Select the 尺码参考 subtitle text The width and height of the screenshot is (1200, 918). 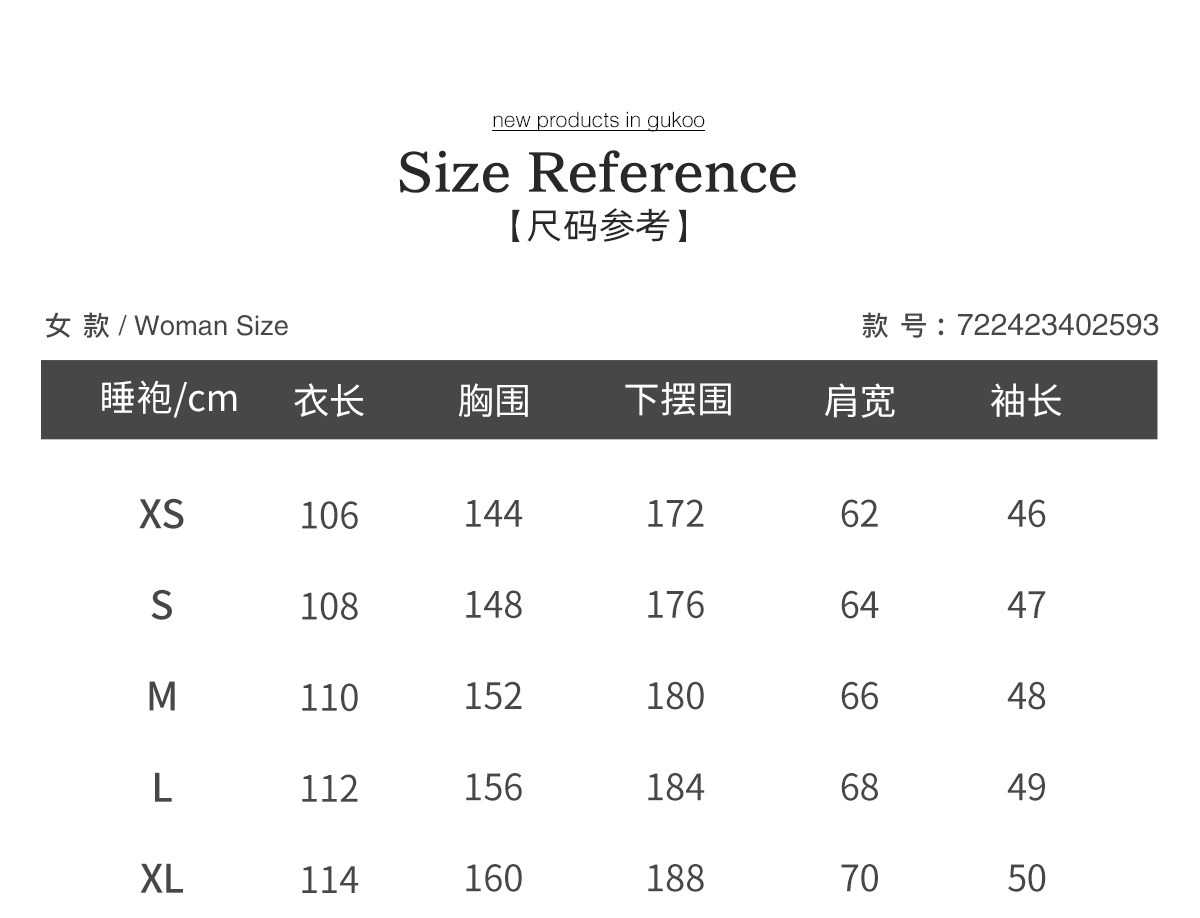pyautogui.click(x=598, y=226)
